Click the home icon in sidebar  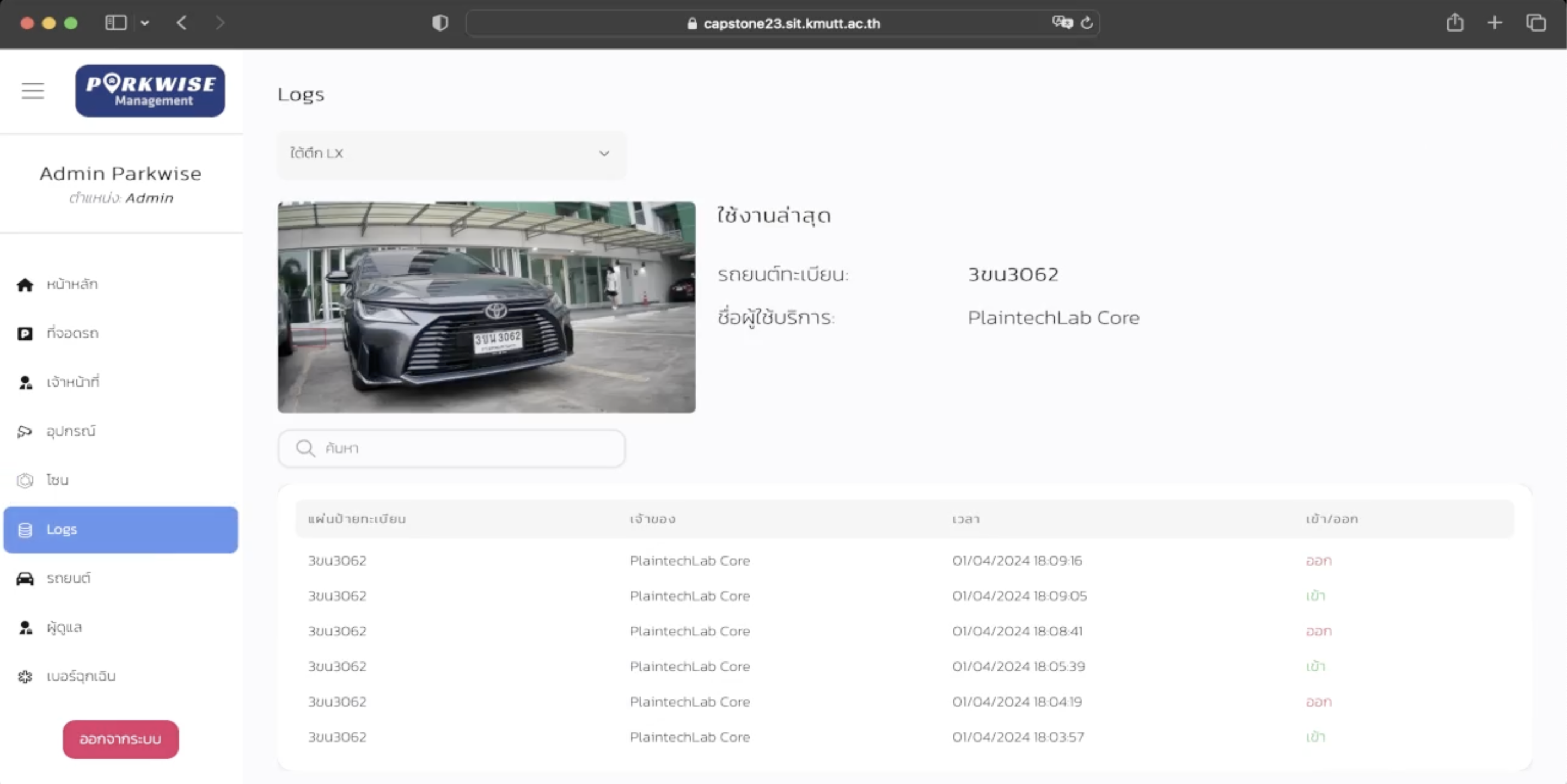click(x=25, y=285)
